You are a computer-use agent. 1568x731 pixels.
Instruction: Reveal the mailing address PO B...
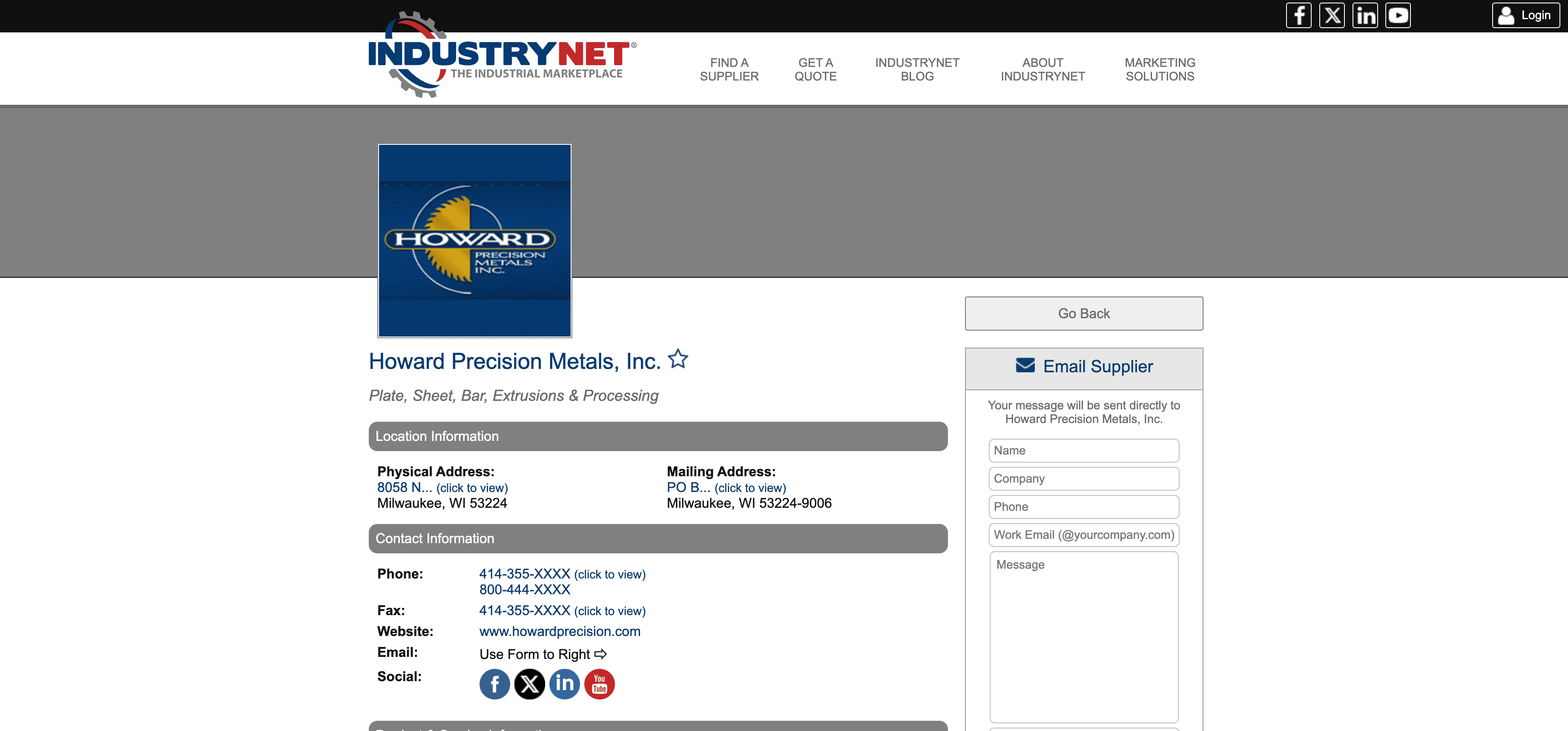click(x=726, y=487)
